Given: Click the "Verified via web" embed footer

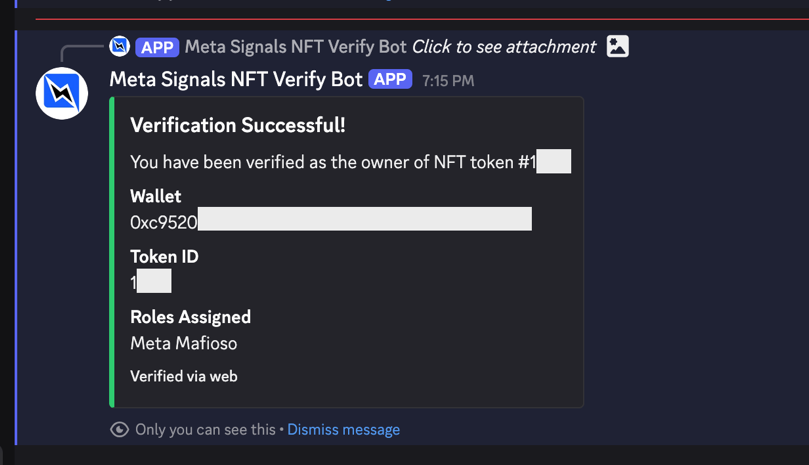Looking at the screenshot, I should (x=184, y=377).
